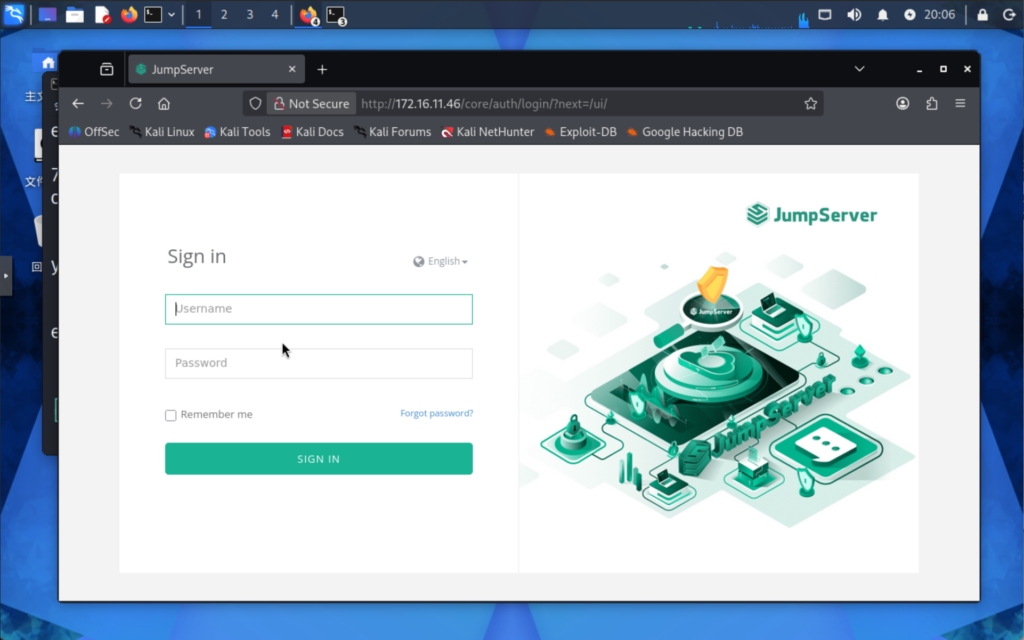This screenshot has height=640, width=1024.
Task: Open the list all tabs chevron
Action: tap(859, 70)
